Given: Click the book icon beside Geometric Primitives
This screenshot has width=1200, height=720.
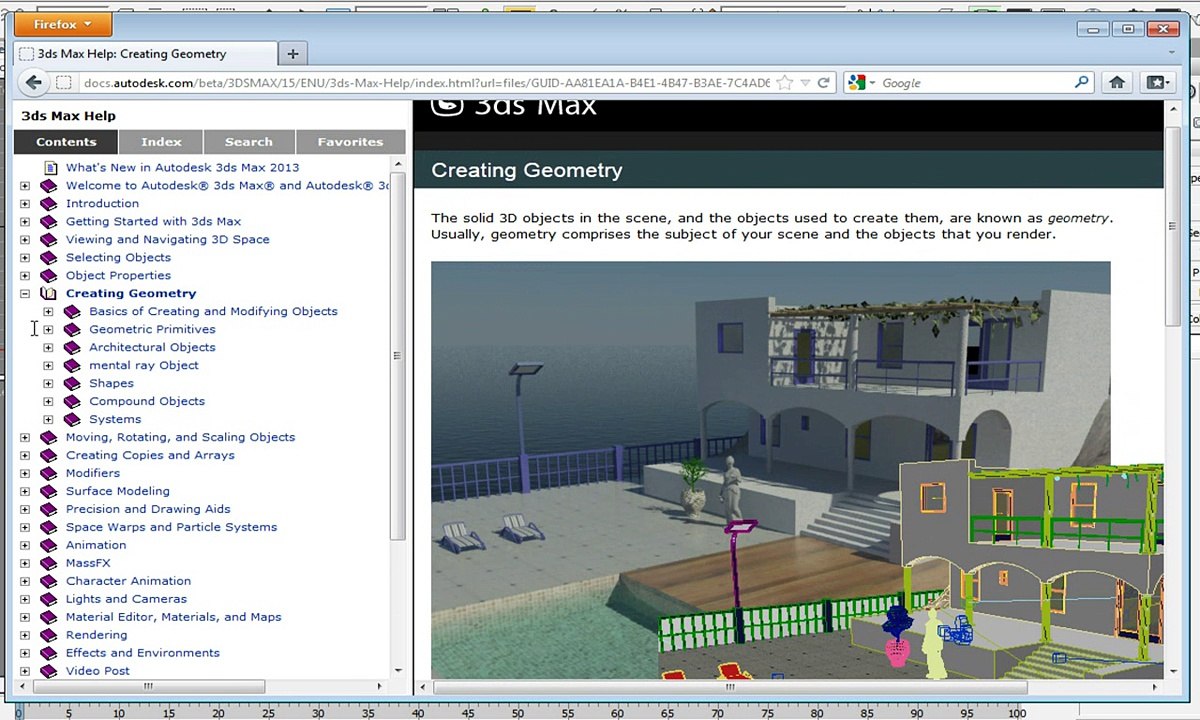Looking at the screenshot, I should (x=72, y=329).
